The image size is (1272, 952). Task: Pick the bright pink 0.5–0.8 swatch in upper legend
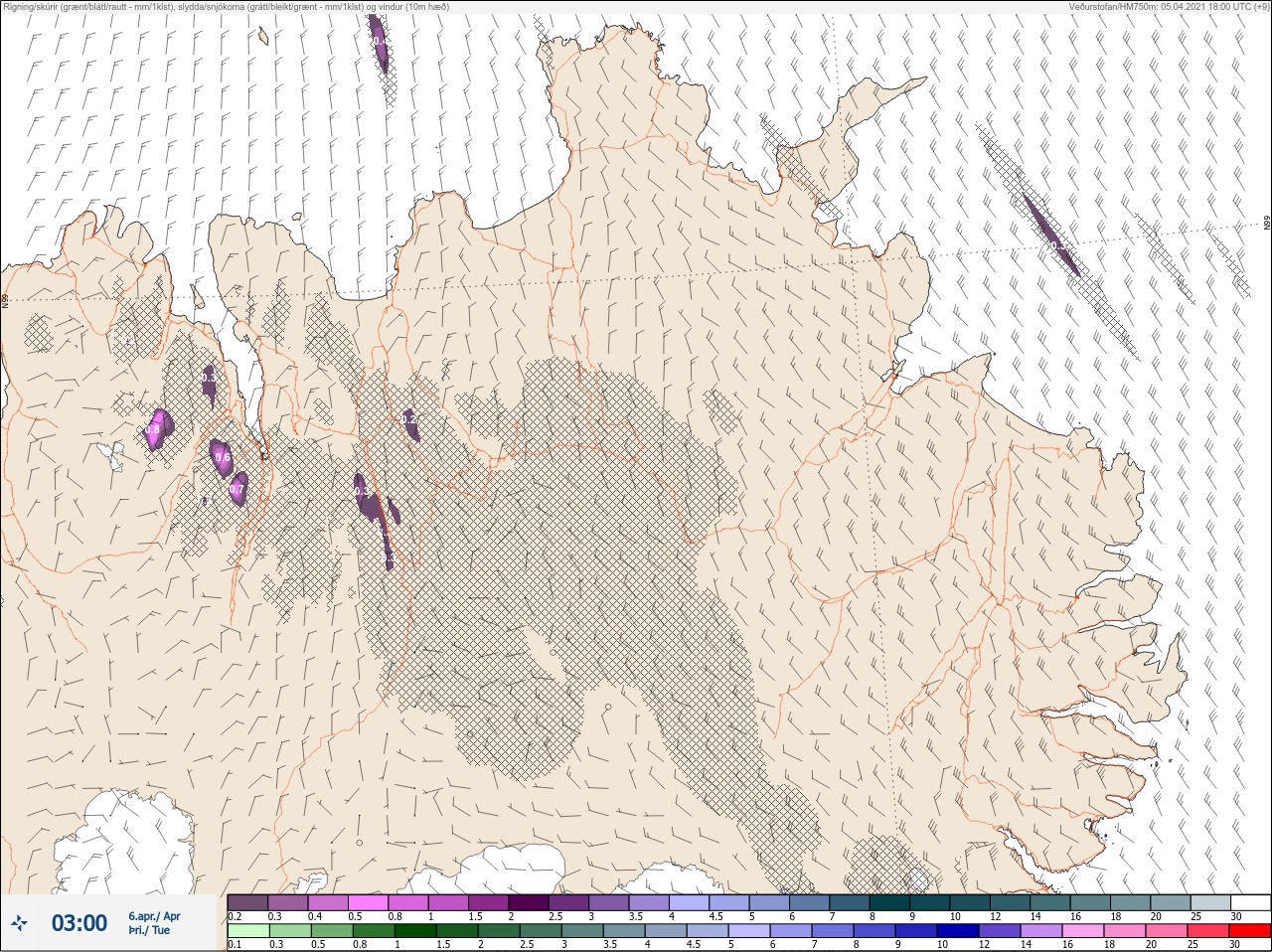[369, 902]
